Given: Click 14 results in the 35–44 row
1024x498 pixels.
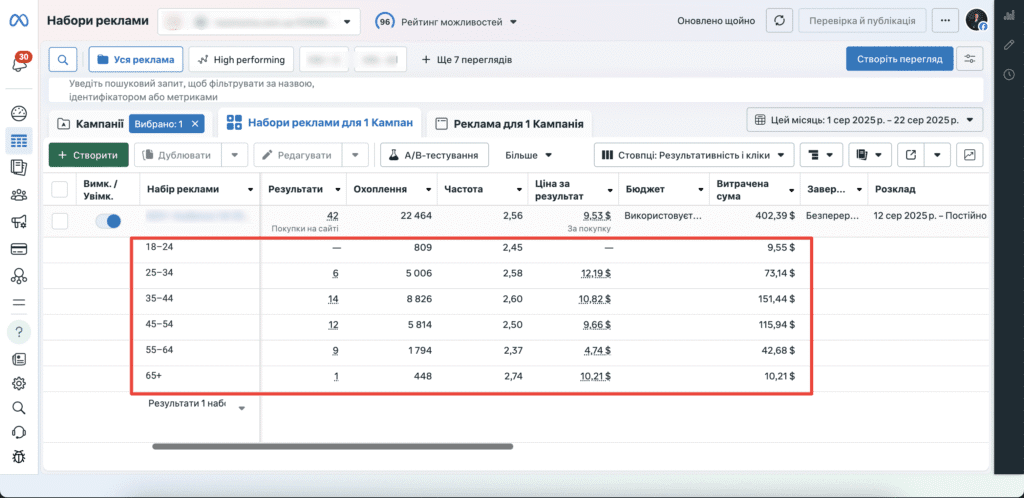Looking at the screenshot, I should pos(333,299).
